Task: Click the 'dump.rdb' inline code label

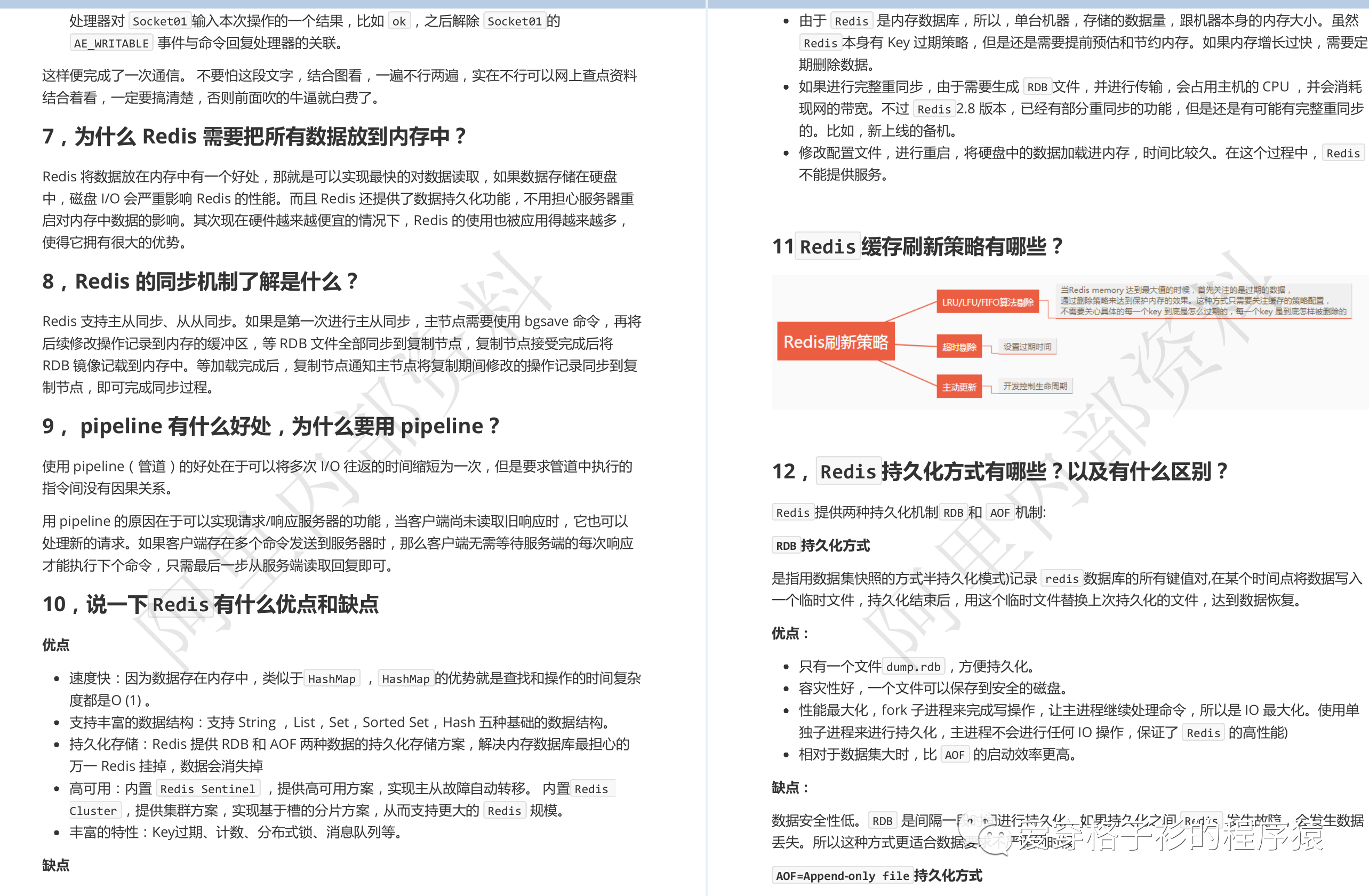Action: (913, 667)
